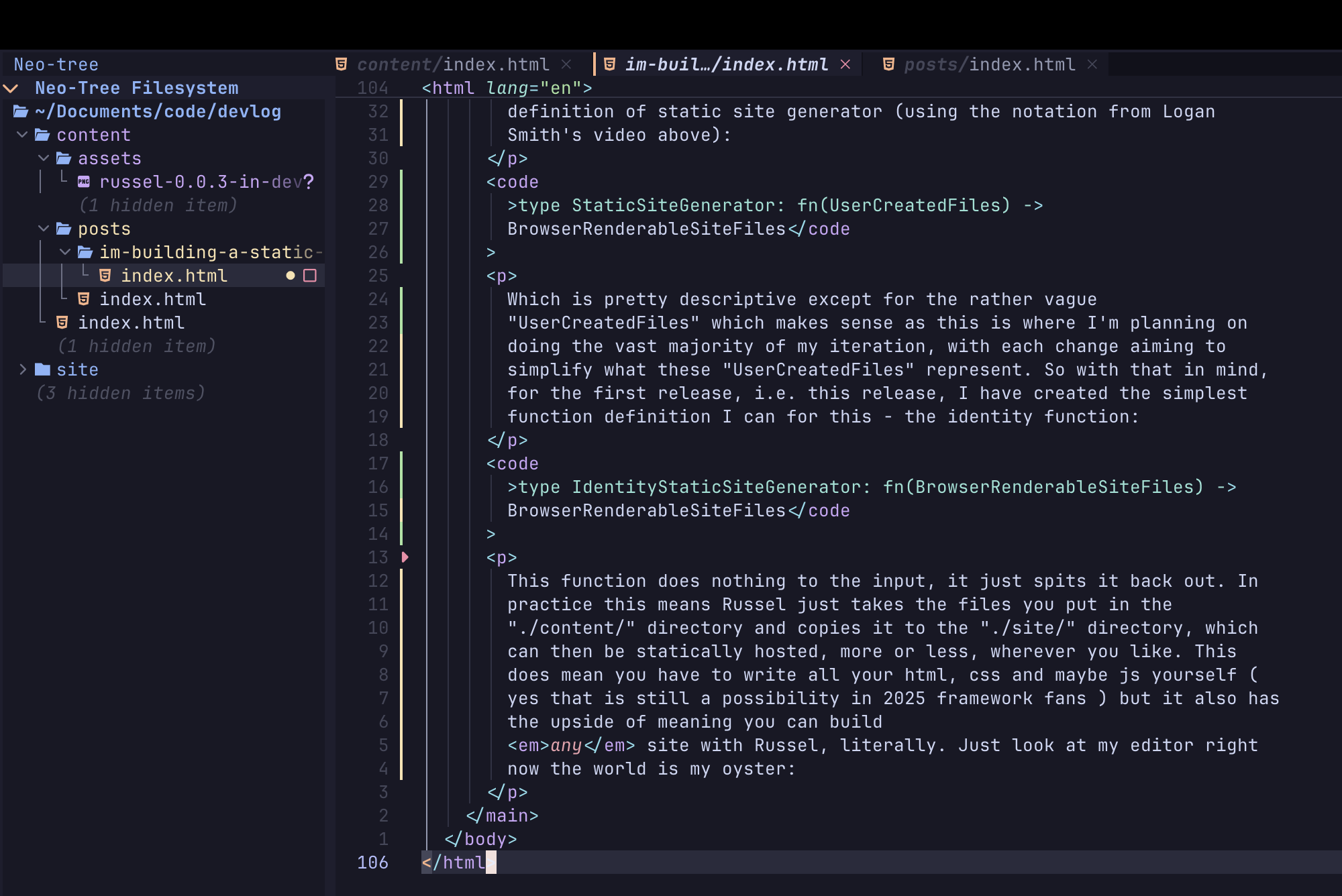Viewport: 1342px width, 896px height.
Task: Click the sign marker on line 13 gutter
Action: pyautogui.click(x=405, y=557)
